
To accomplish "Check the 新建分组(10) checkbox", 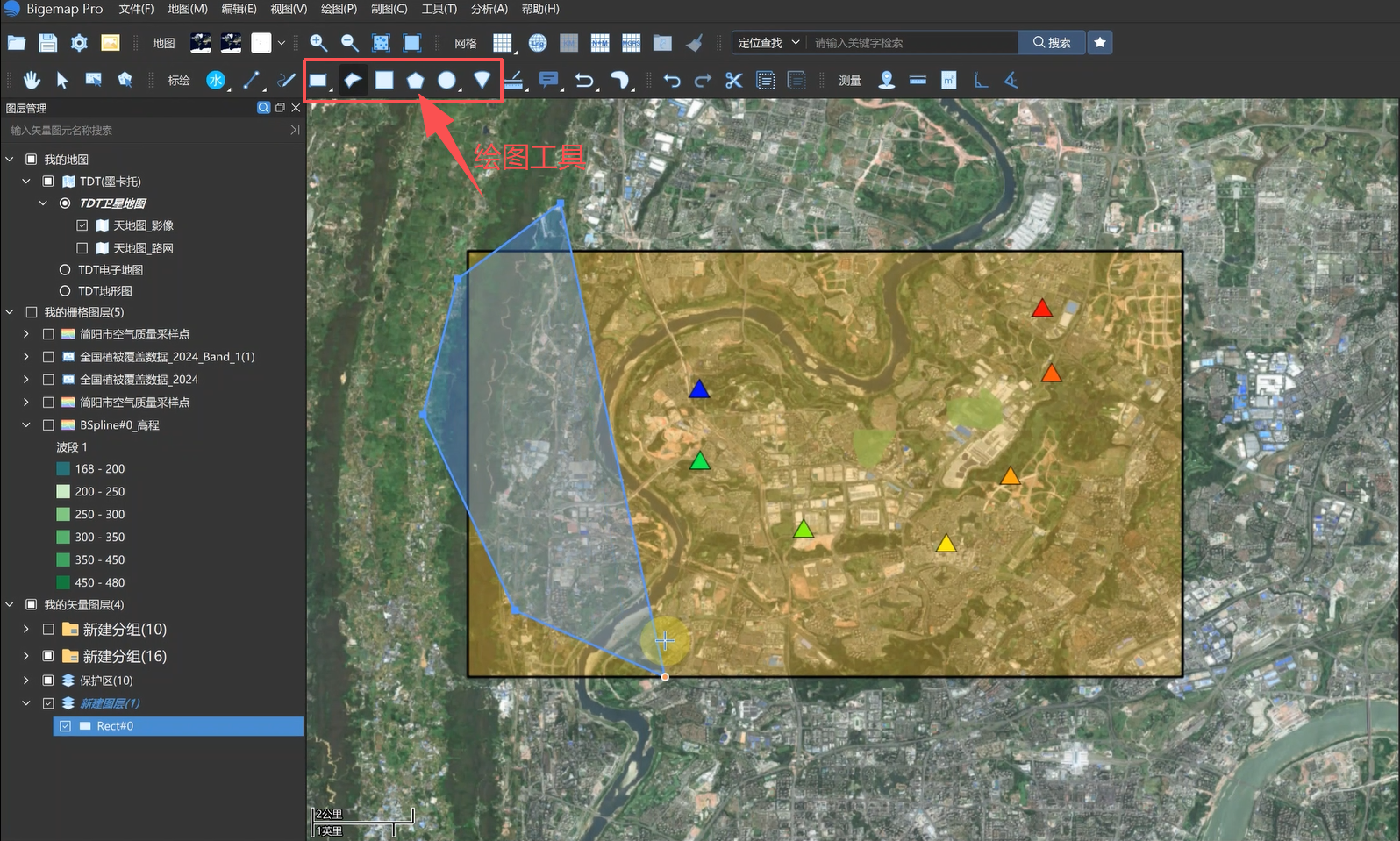I will (x=49, y=629).
